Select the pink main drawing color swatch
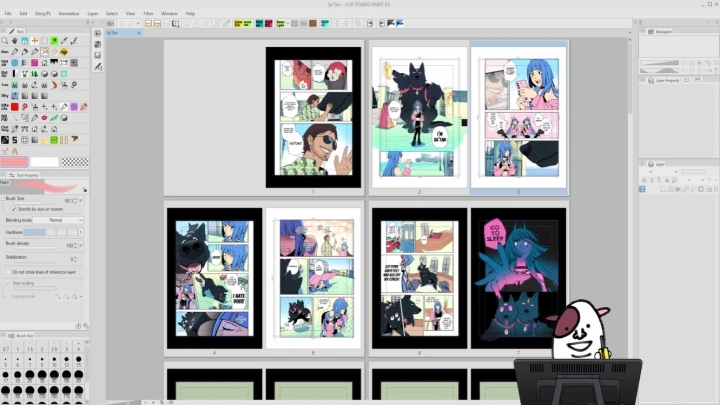The image size is (720, 405). click(14, 162)
